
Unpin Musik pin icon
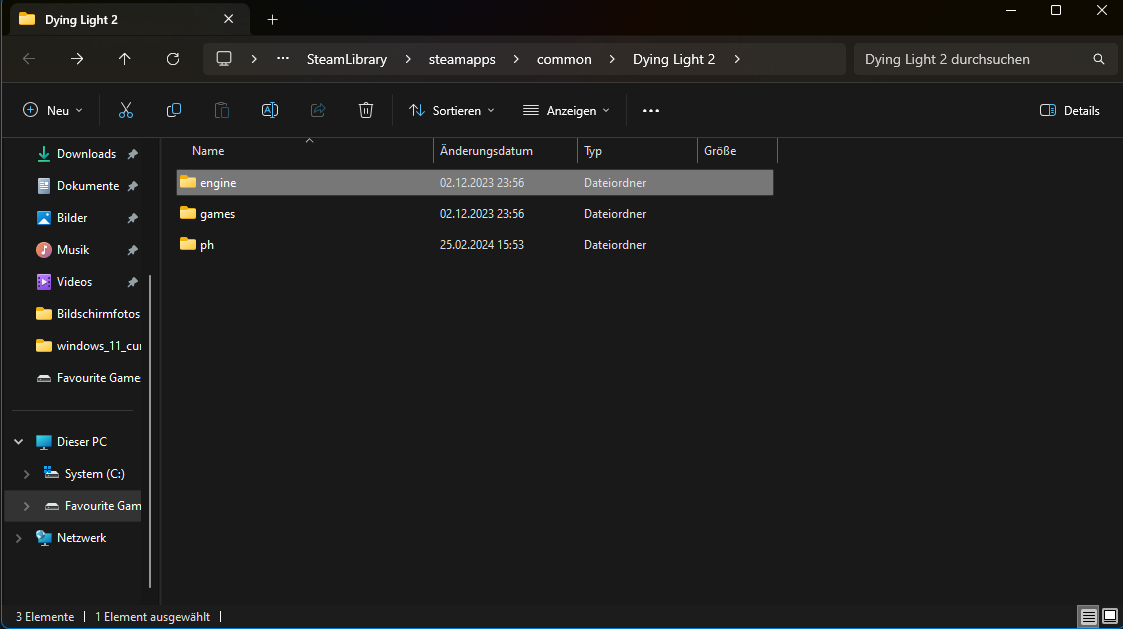click(x=132, y=250)
